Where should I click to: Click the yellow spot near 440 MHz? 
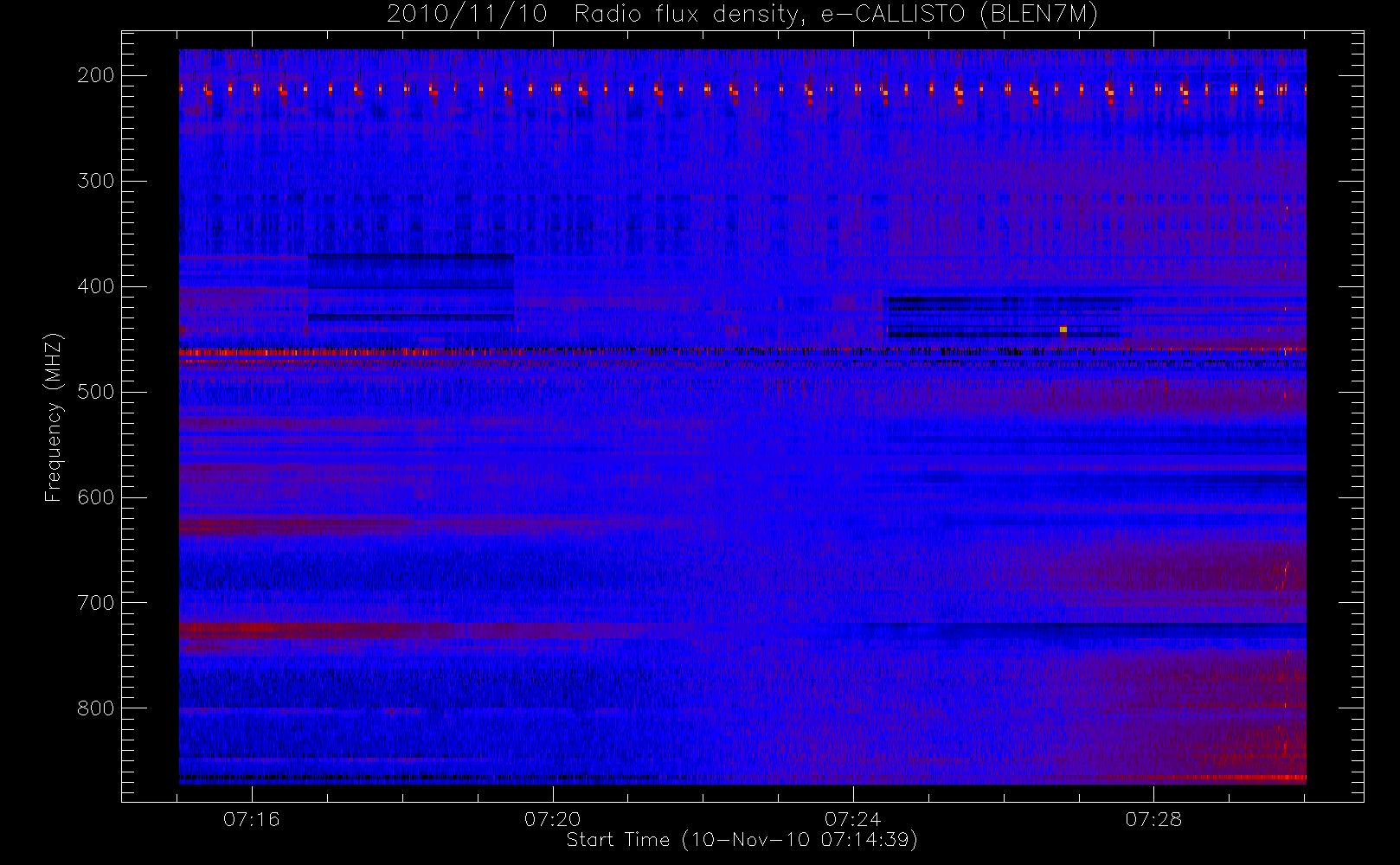point(1063,330)
